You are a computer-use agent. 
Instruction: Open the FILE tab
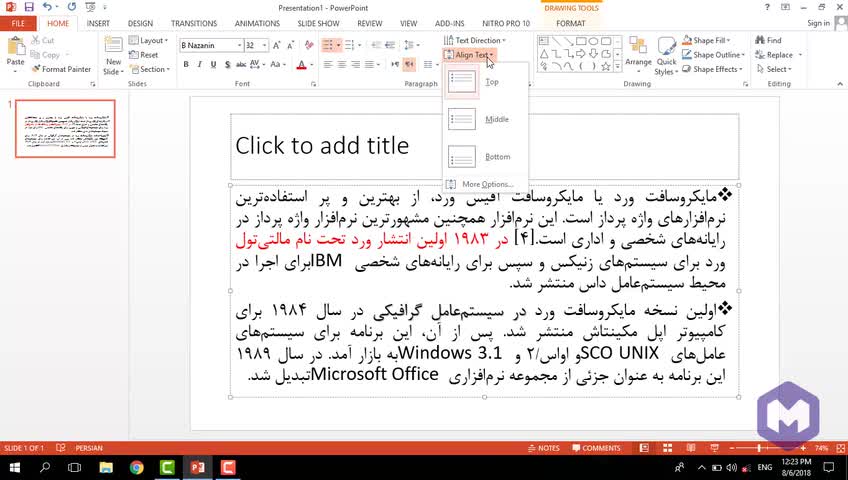click(x=18, y=23)
